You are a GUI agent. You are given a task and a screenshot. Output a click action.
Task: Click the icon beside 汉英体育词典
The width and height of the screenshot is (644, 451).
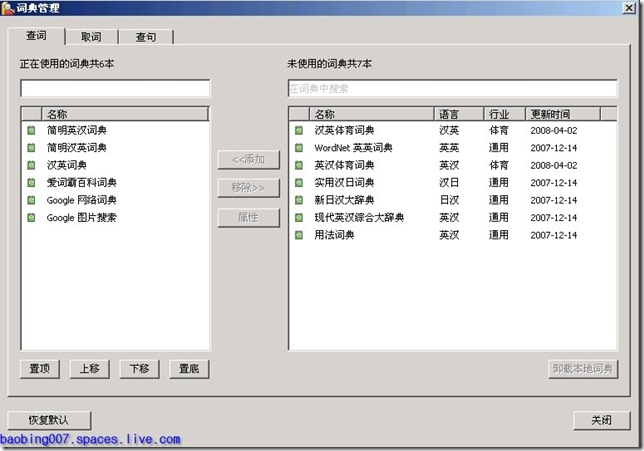pos(299,131)
